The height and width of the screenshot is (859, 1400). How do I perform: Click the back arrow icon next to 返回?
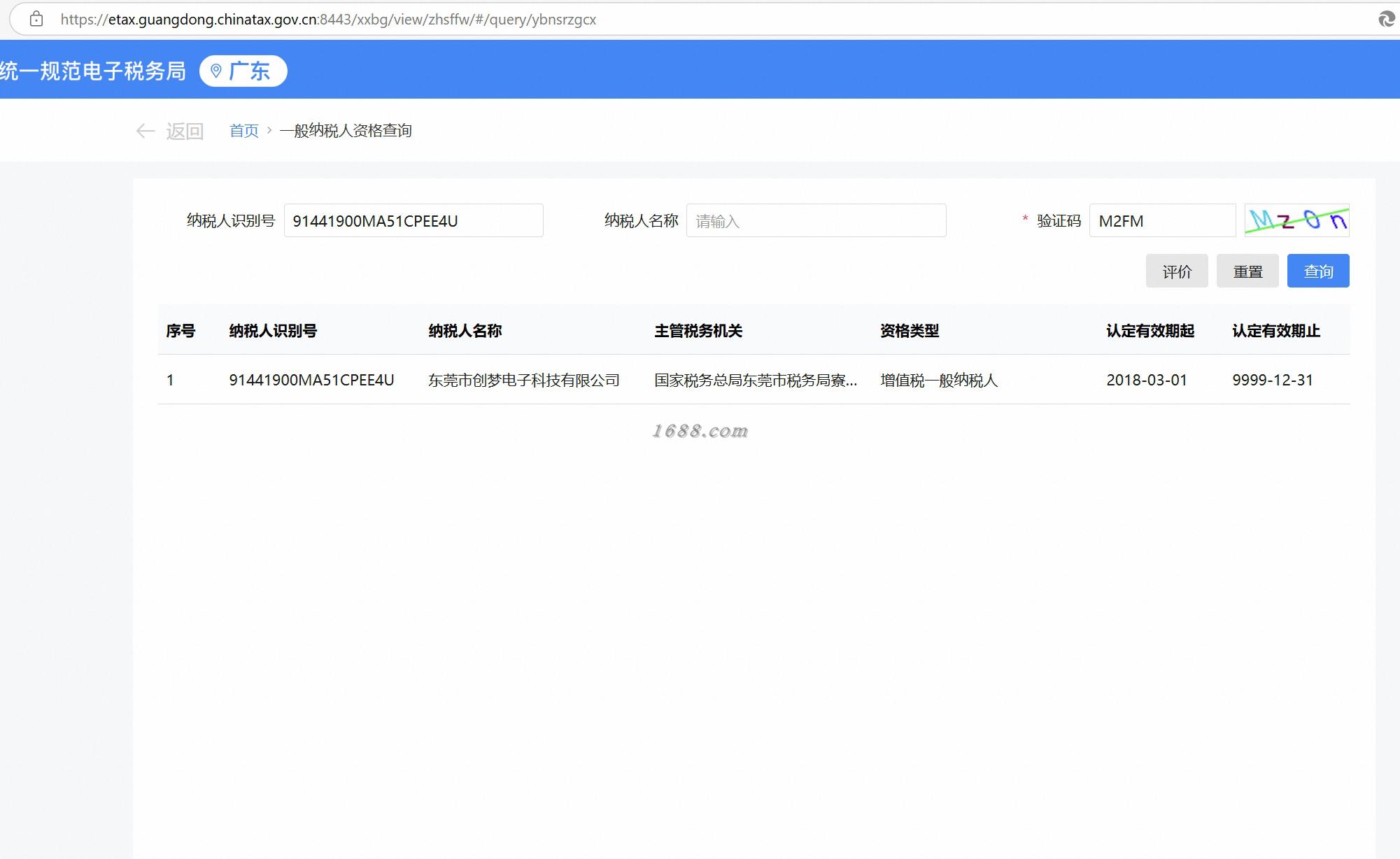click(145, 131)
